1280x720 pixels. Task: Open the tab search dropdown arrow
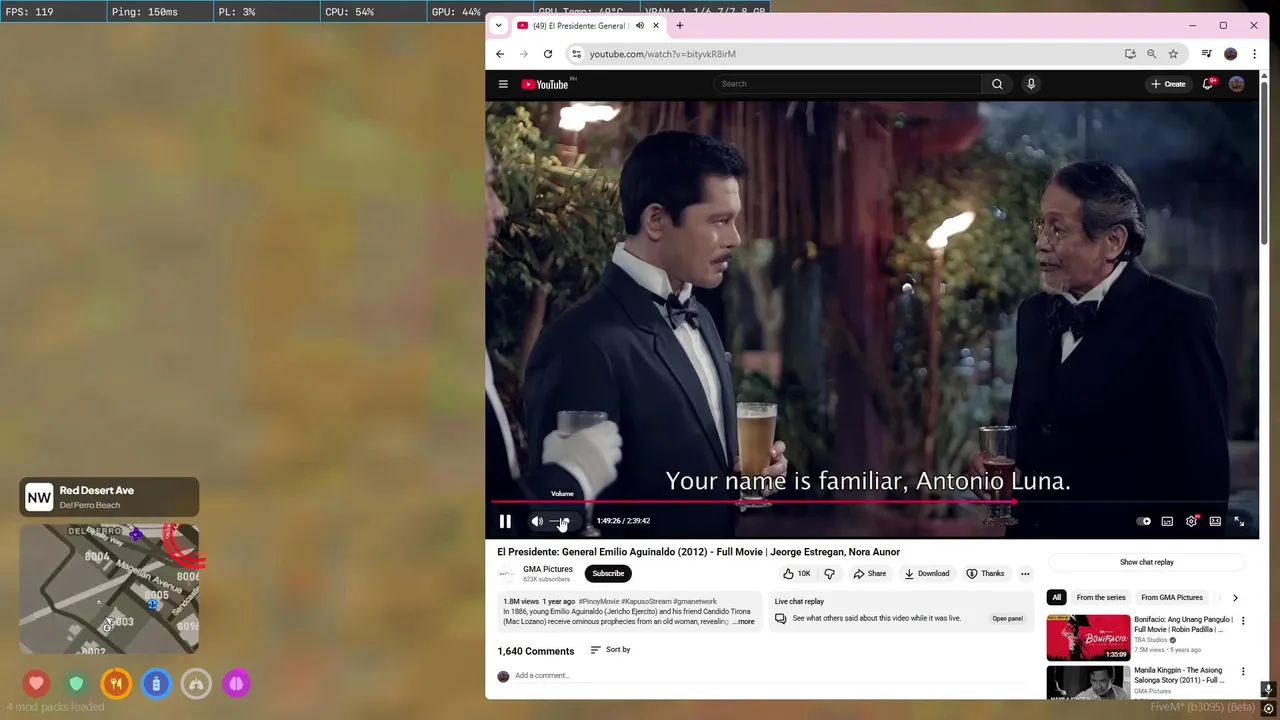tap(498, 25)
